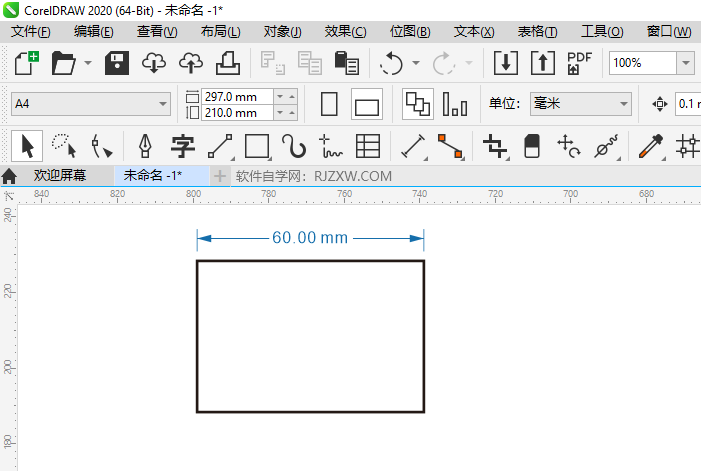The width and height of the screenshot is (701, 471).
Task: Select the Freehand drawing tool
Action: 331,146
